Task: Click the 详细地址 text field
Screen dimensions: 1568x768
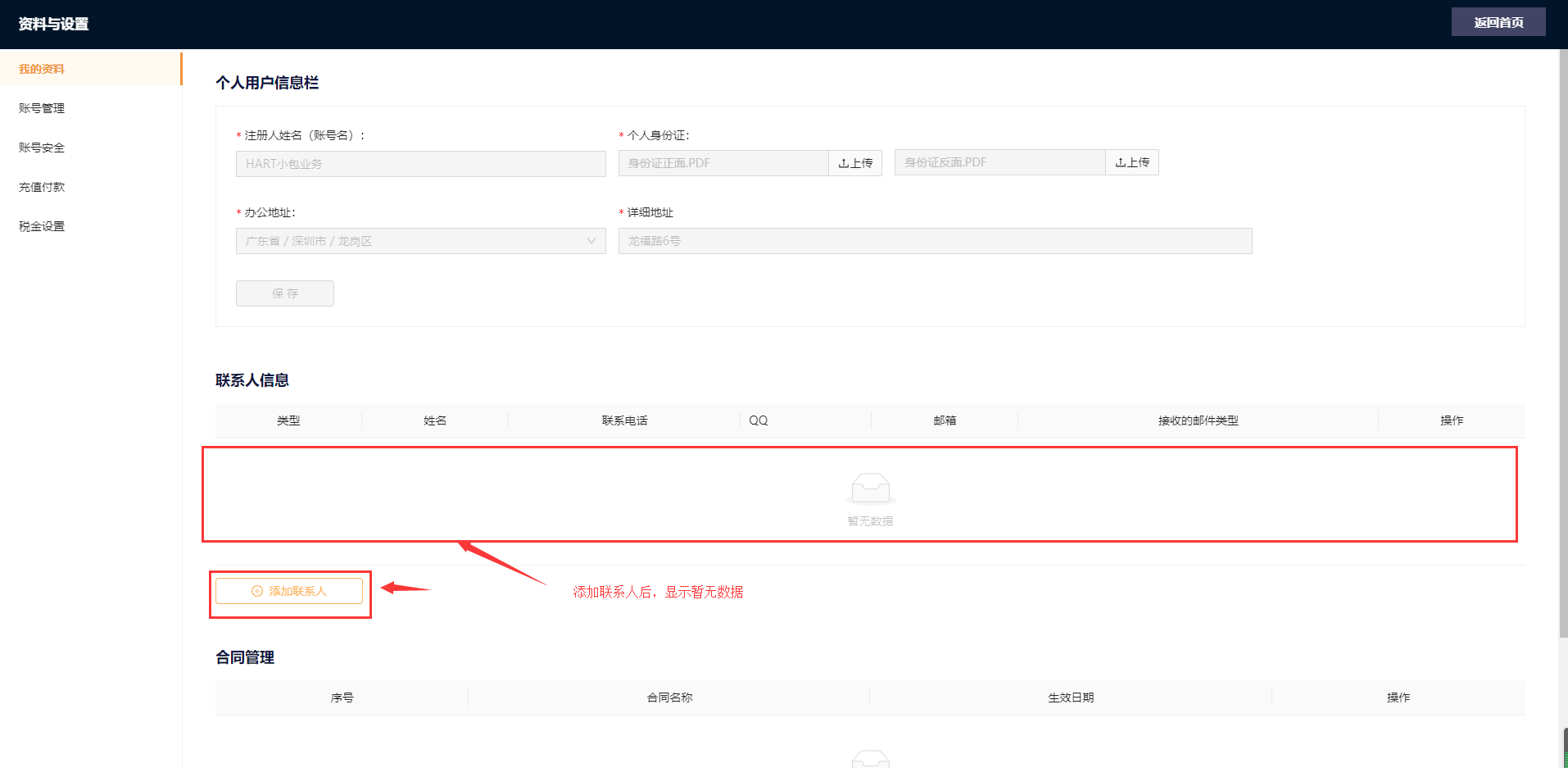Action: pyautogui.click(x=935, y=241)
